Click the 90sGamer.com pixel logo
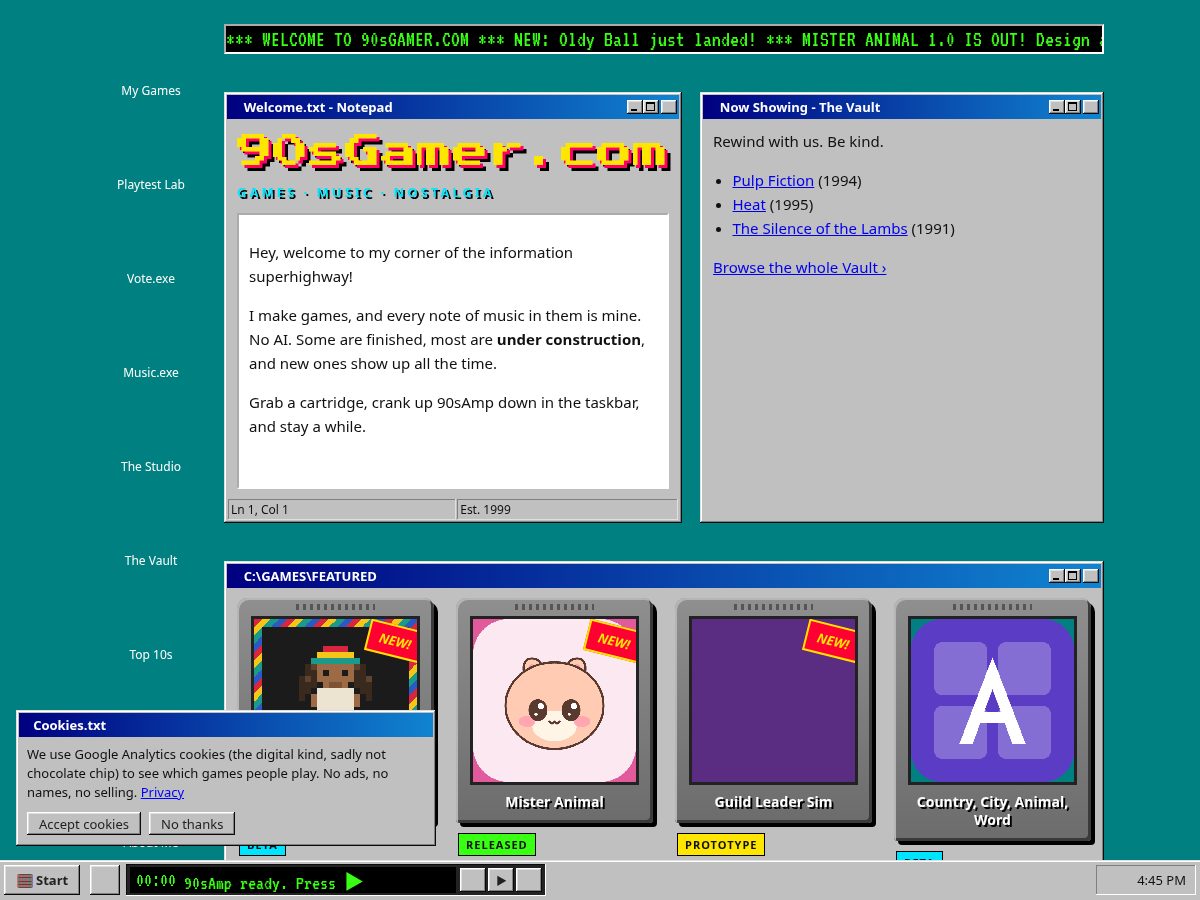The height and width of the screenshot is (900, 1200). click(x=453, y=152)
